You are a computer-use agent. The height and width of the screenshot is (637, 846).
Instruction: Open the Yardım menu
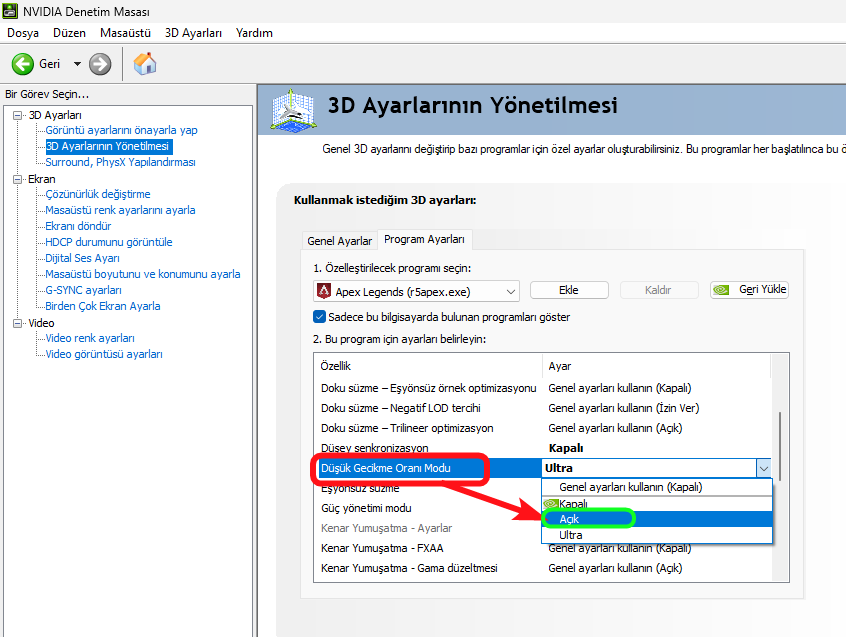[x=254, y=33]
